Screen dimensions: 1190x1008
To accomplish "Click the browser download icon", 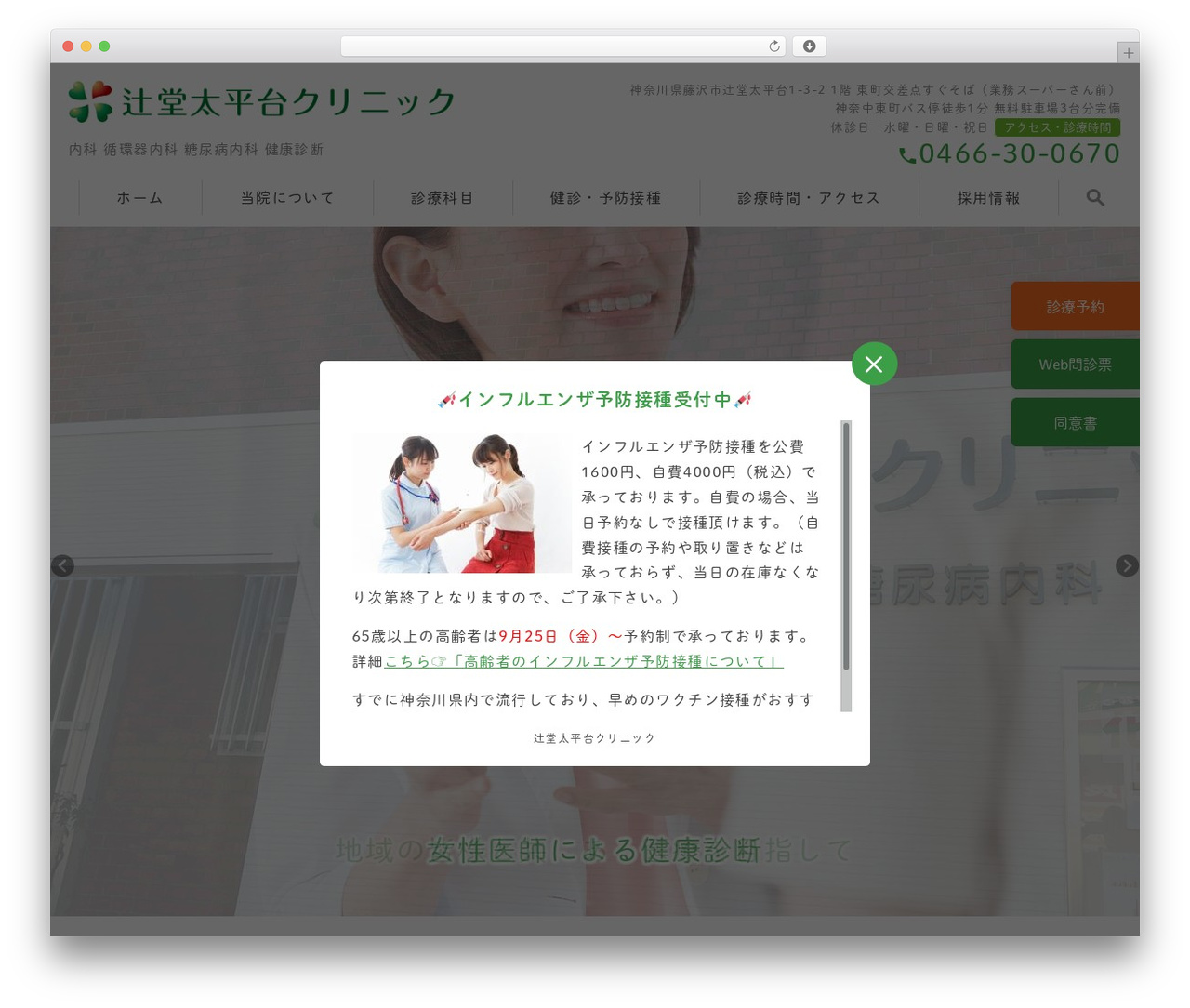I will click(809, 46).
